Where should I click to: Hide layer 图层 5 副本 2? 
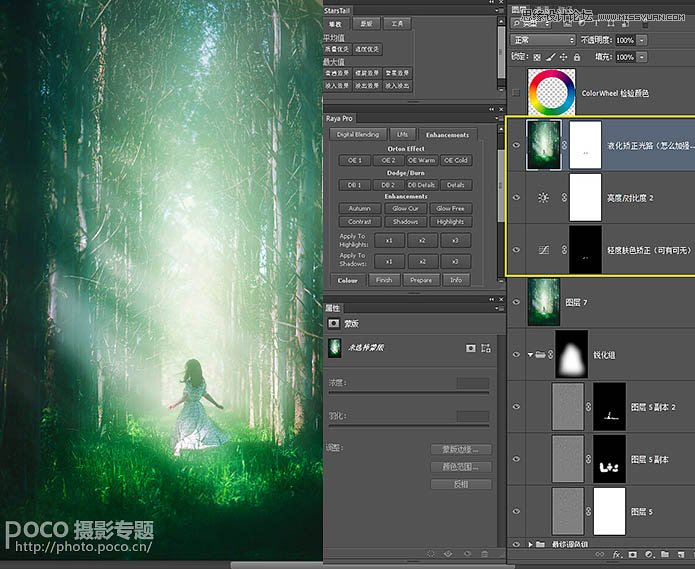coord(516,407)
